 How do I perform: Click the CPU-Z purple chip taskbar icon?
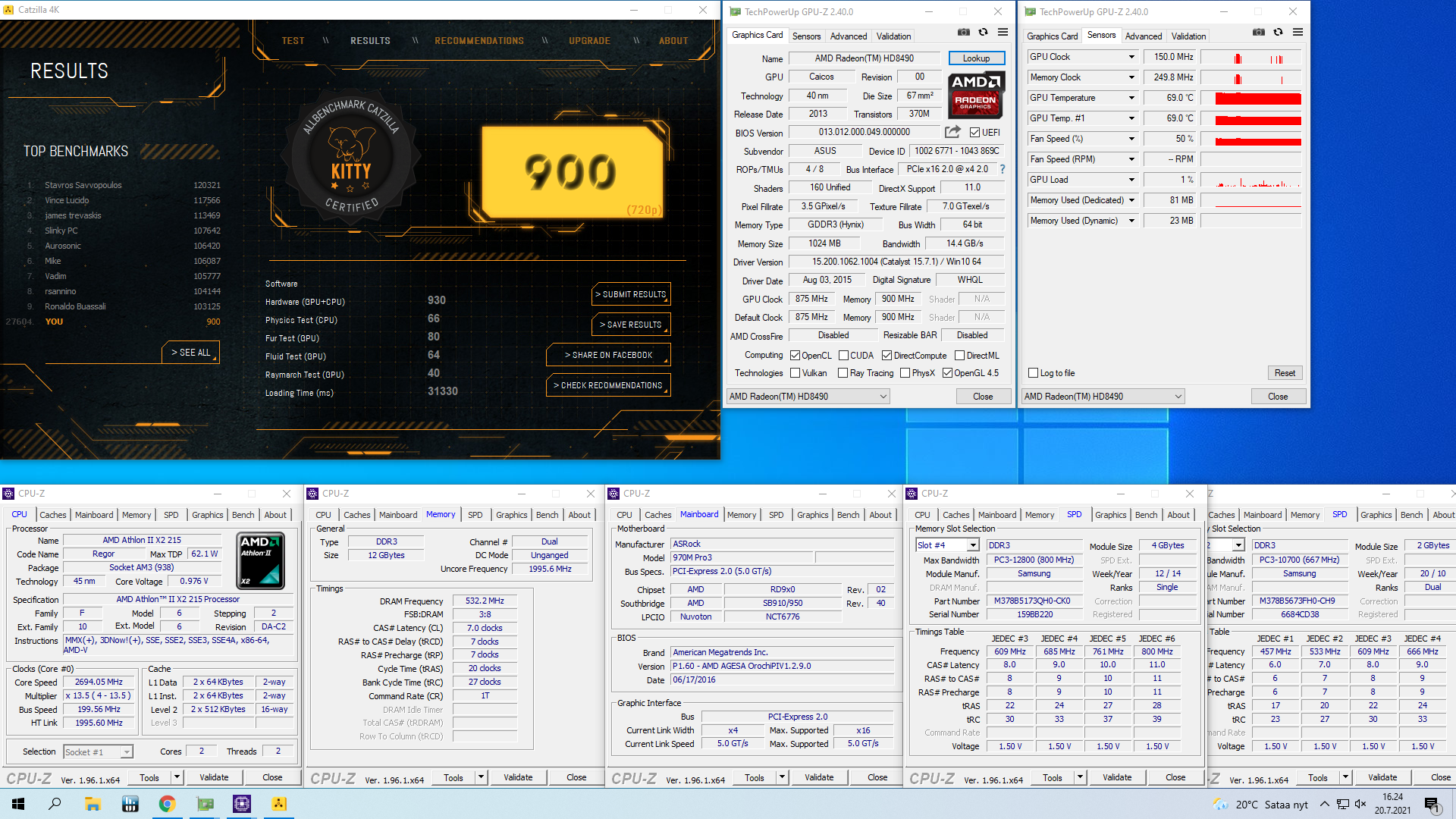[242, 804]
